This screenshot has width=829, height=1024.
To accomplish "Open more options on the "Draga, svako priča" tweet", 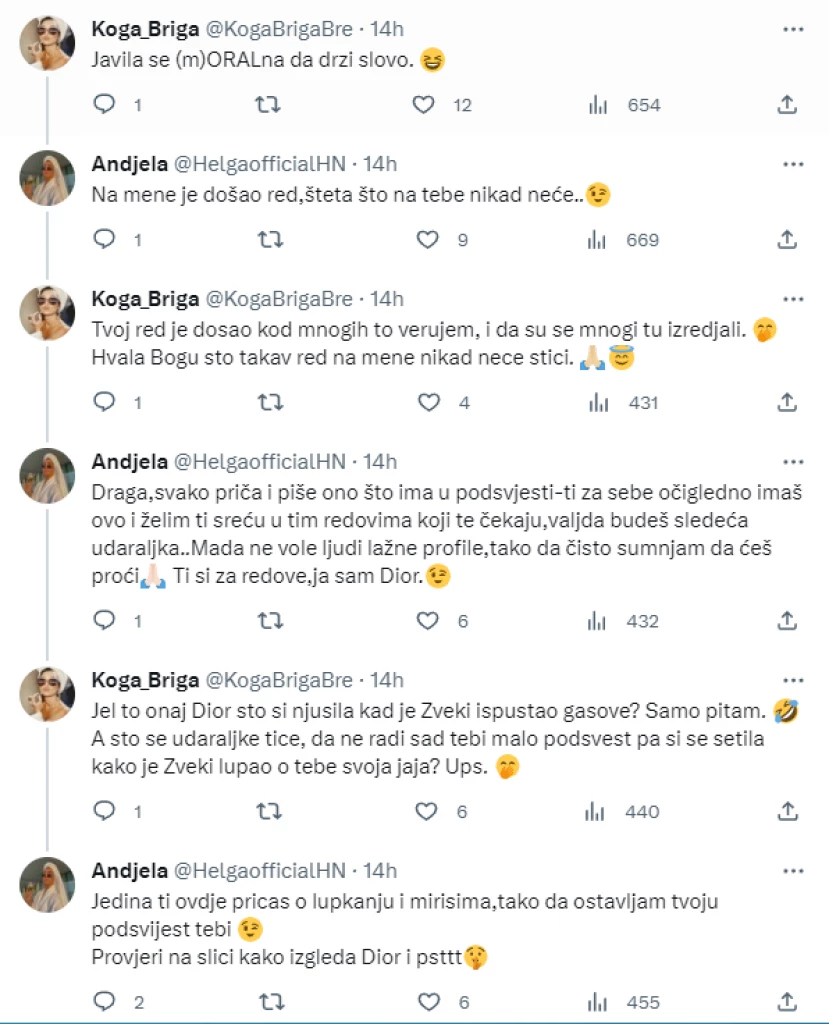I will pyautogui.click(x=793, y=462).
